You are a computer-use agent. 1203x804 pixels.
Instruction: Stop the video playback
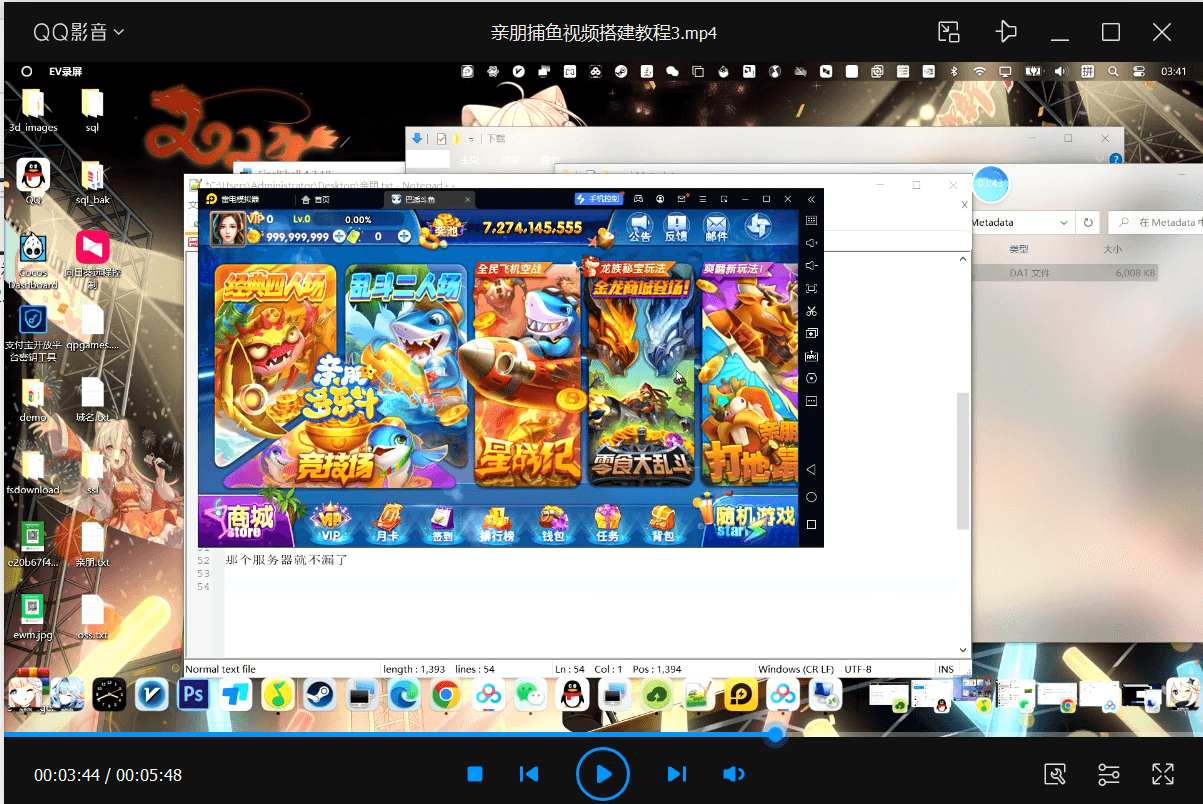point(476,774)
